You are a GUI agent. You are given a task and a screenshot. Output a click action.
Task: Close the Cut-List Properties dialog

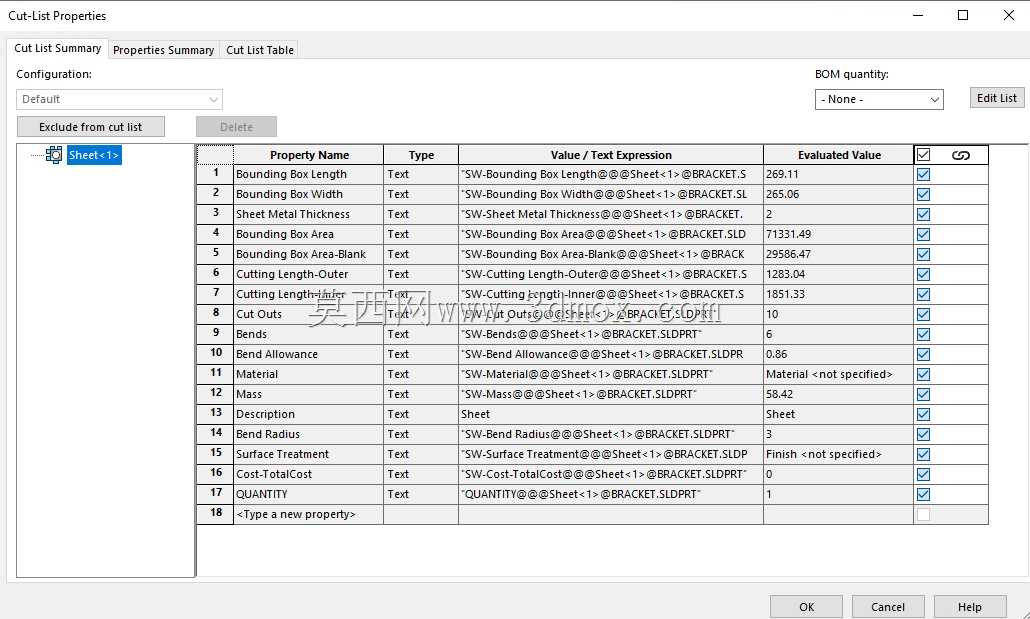(1009, 15)
